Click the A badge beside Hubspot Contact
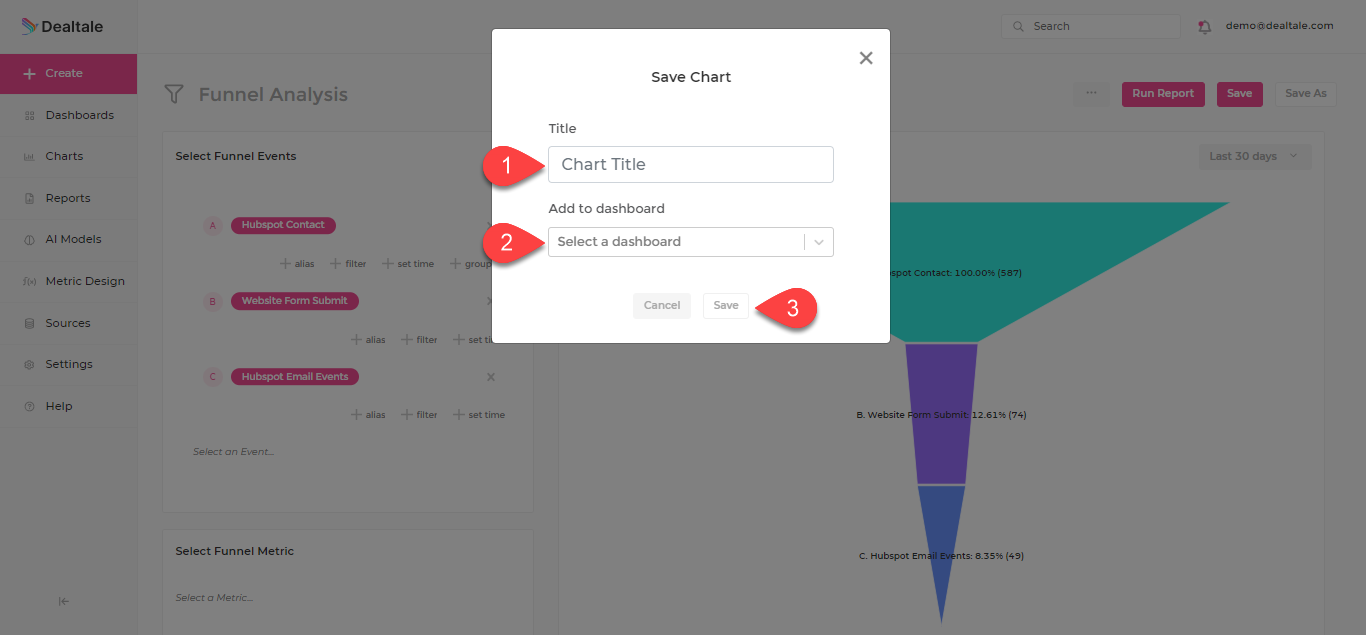Viewport: 1366px width, 635px height. 212,226
